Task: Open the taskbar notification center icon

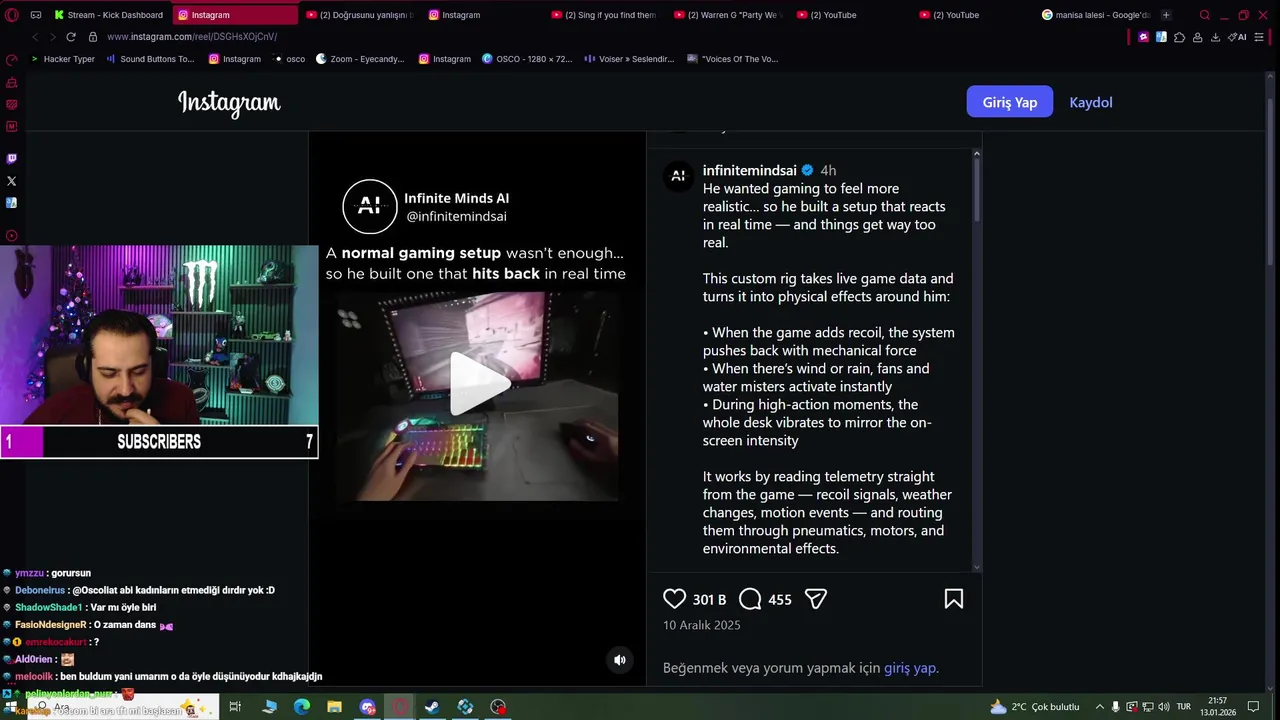Action: click(x=1253, y=707)
